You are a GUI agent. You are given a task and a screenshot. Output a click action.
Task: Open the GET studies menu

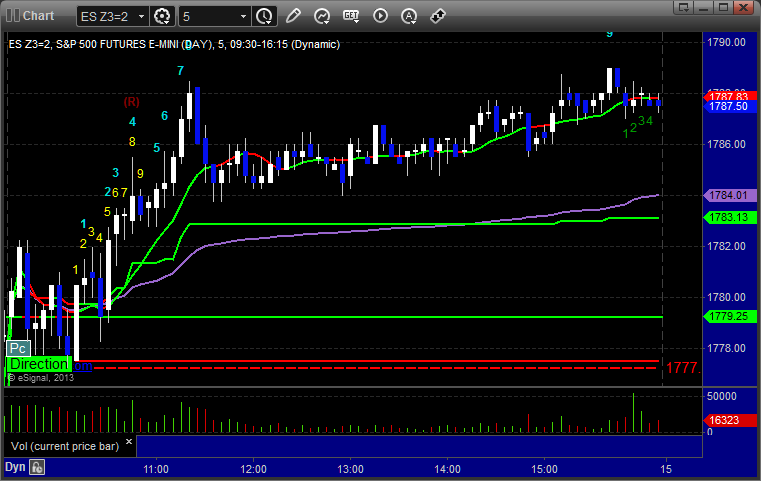click(351, 16)
